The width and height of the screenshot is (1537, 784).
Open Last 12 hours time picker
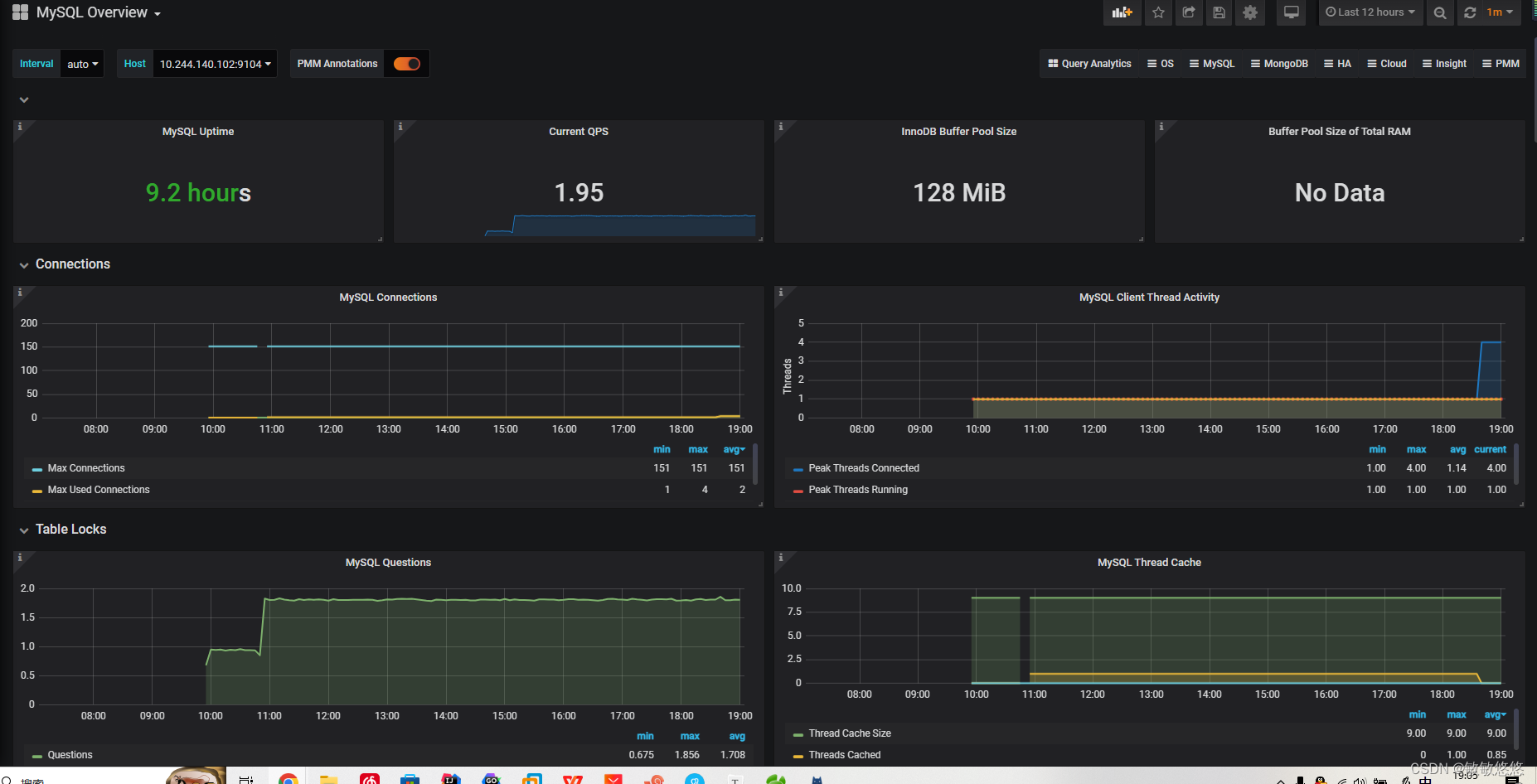[1370, 12]
